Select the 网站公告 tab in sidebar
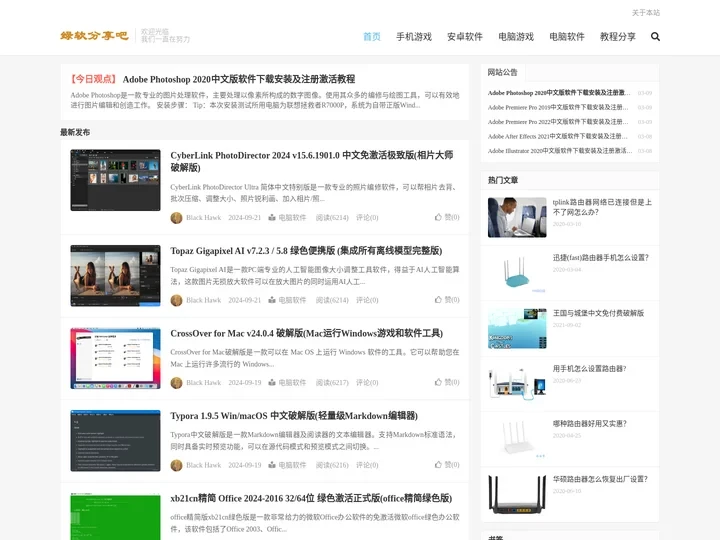The image size is (720, 540). [x=503, y=73]
